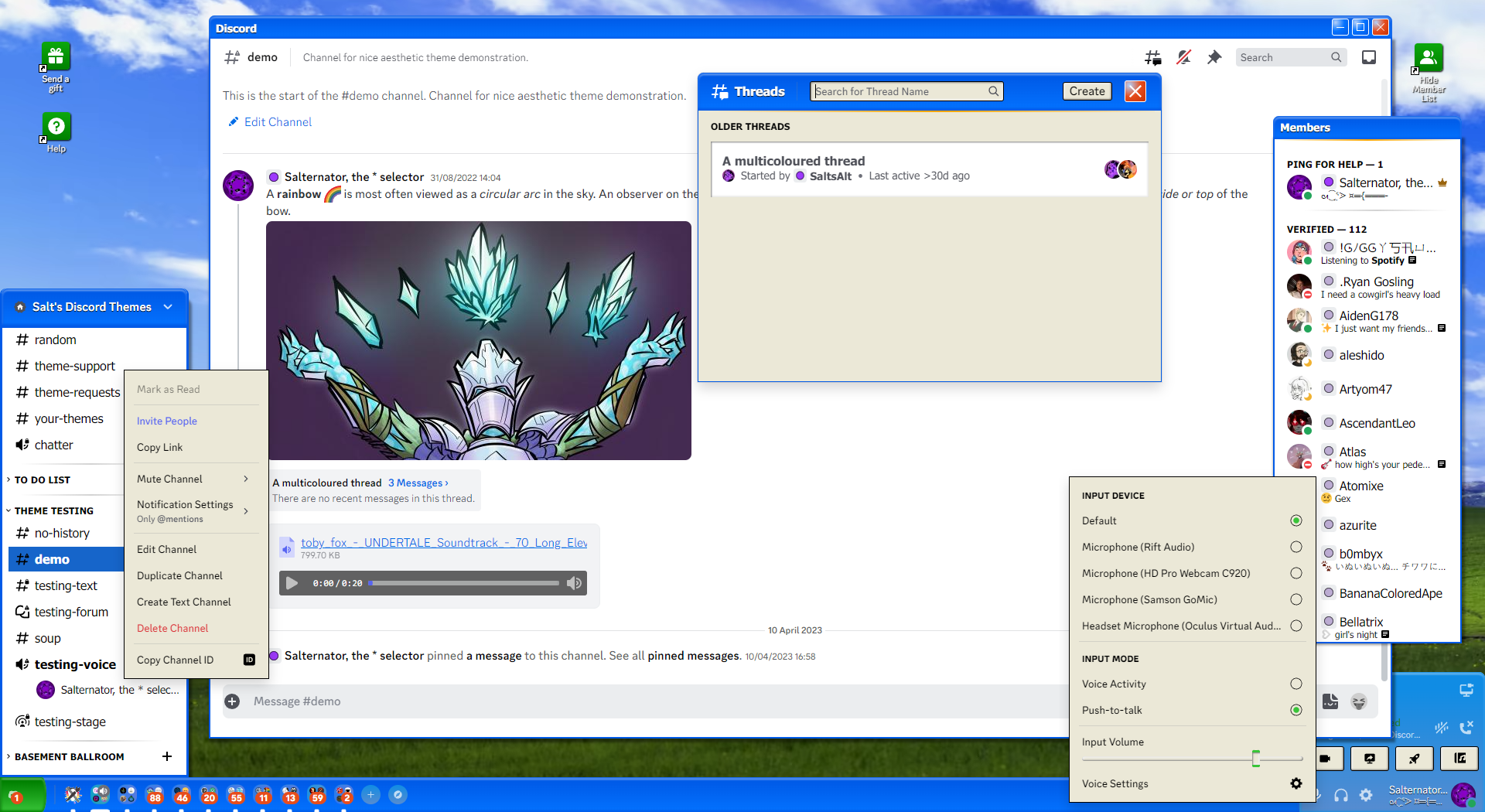The width and height of the screenshot is (1485, 812).
Task: Expand the TO DO LIST category
Action: coord(43,479)
